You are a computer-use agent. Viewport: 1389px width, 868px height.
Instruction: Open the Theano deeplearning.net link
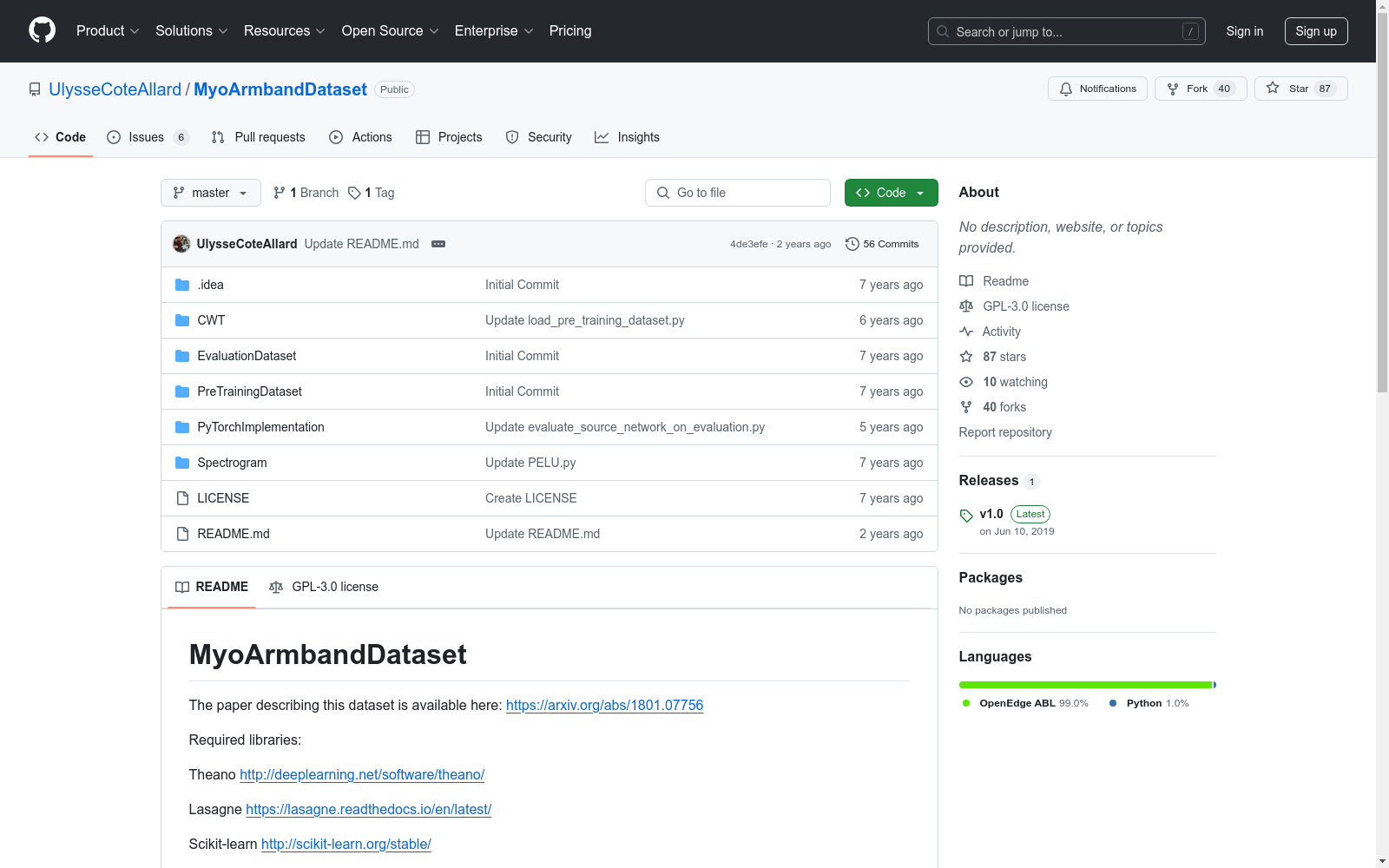pos(362,774)
